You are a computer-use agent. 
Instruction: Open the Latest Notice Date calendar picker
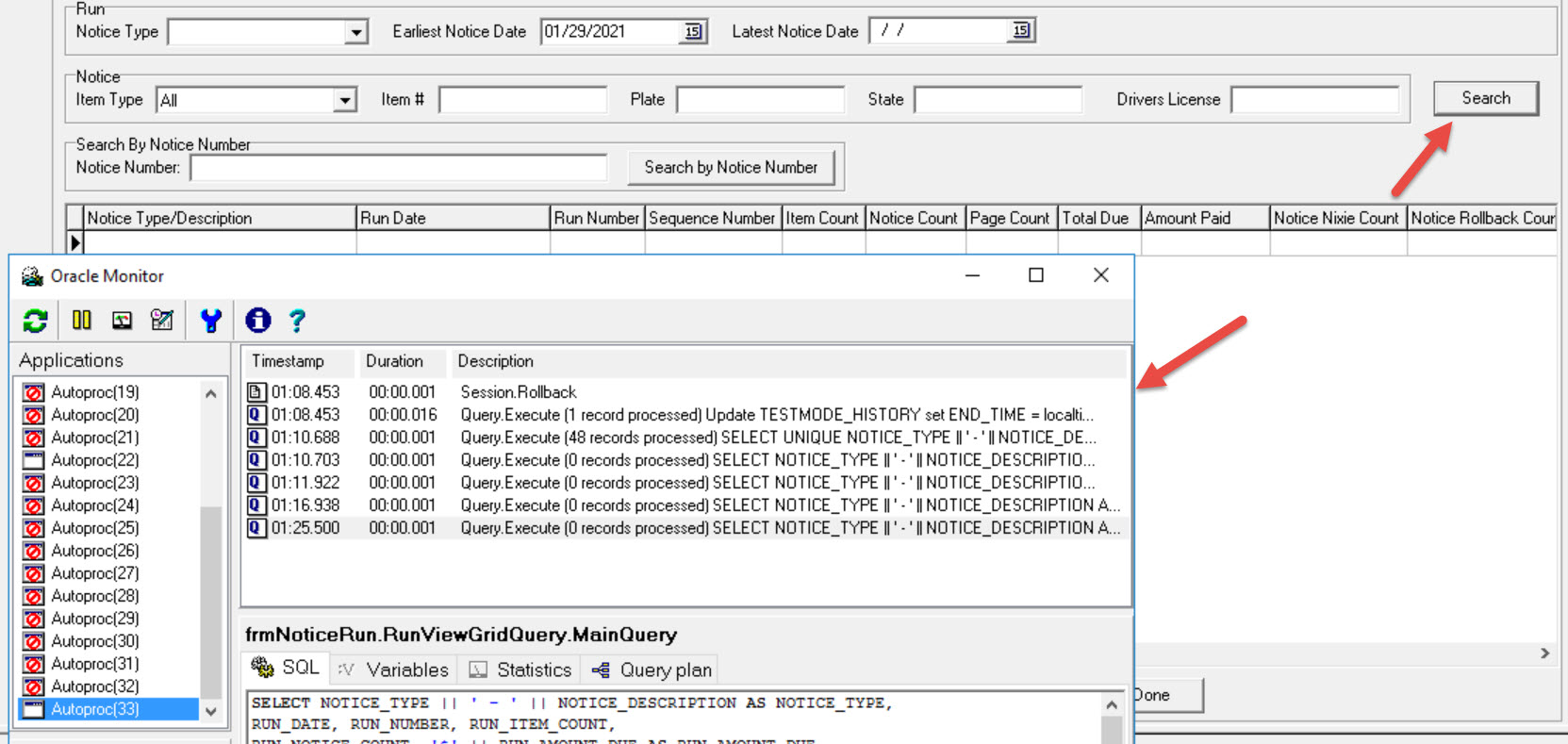click(1021, 30)
